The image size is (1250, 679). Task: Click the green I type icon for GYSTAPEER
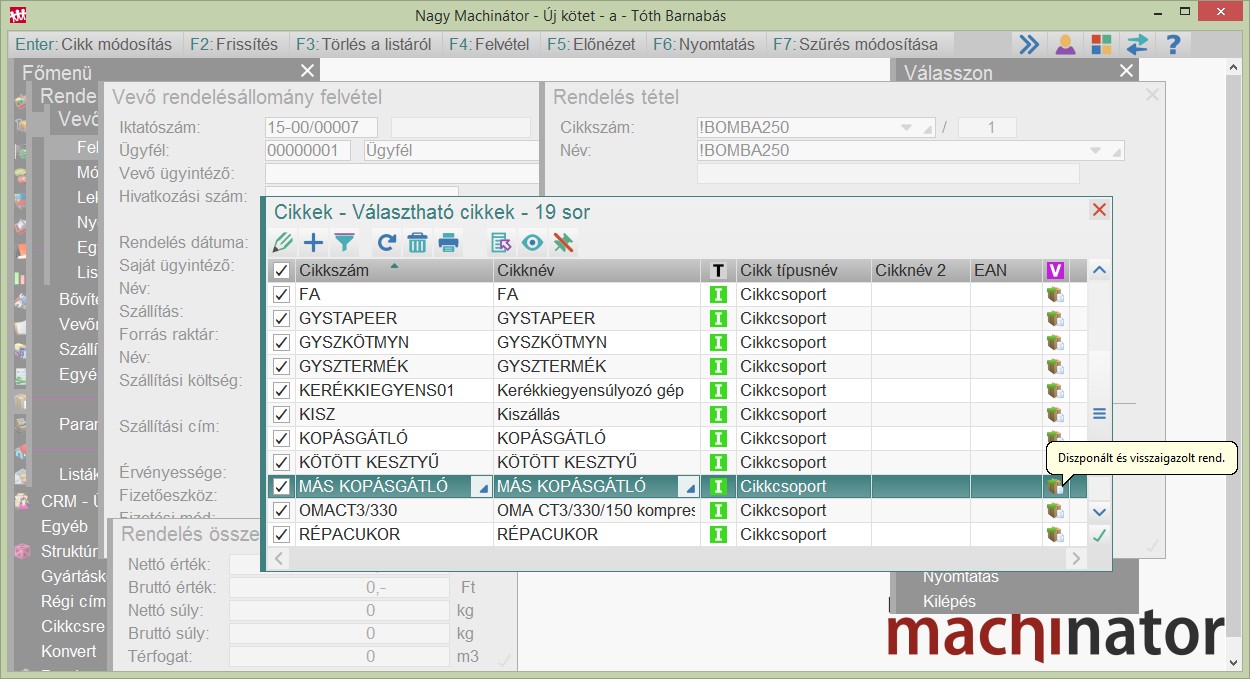[x=717, y=318]
